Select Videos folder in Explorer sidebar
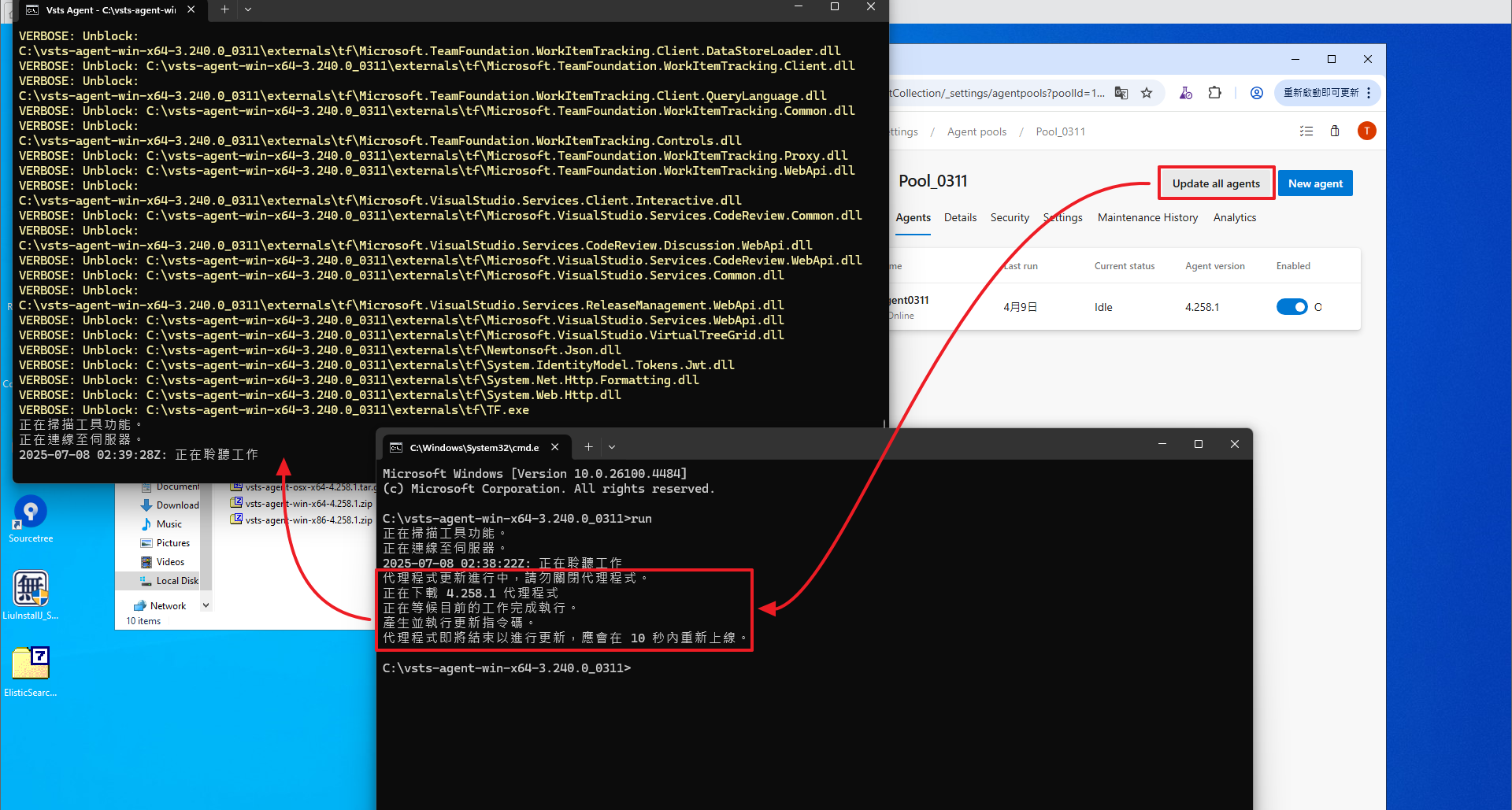The image size is (1512, 810). [162, 562]
